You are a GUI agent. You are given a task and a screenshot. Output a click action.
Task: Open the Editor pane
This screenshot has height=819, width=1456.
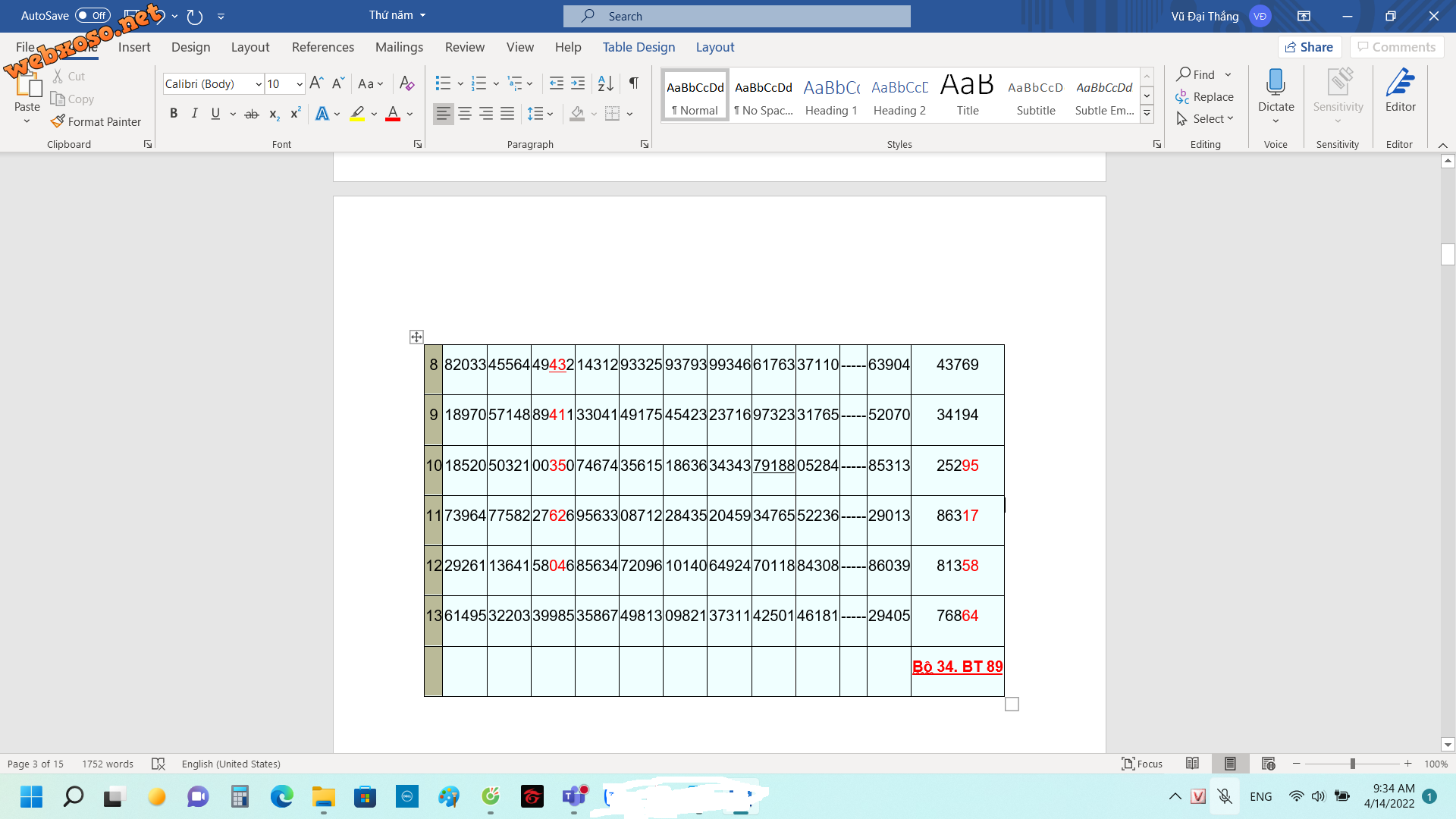1400,91
